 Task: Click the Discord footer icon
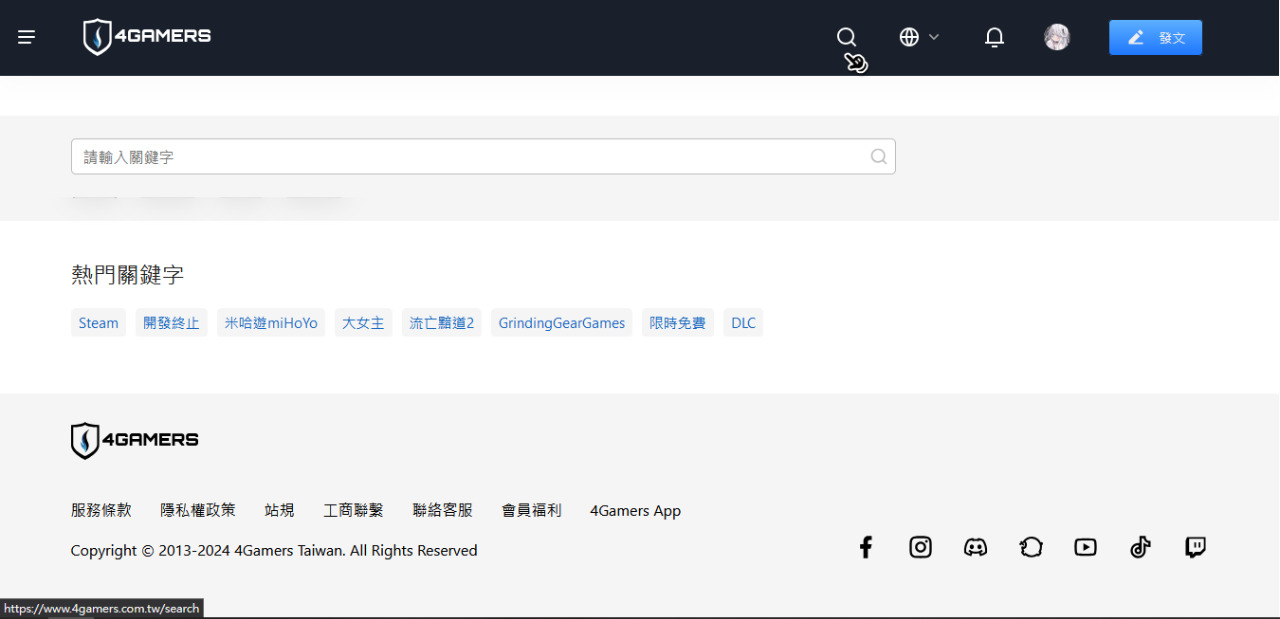tap(975, 547)
